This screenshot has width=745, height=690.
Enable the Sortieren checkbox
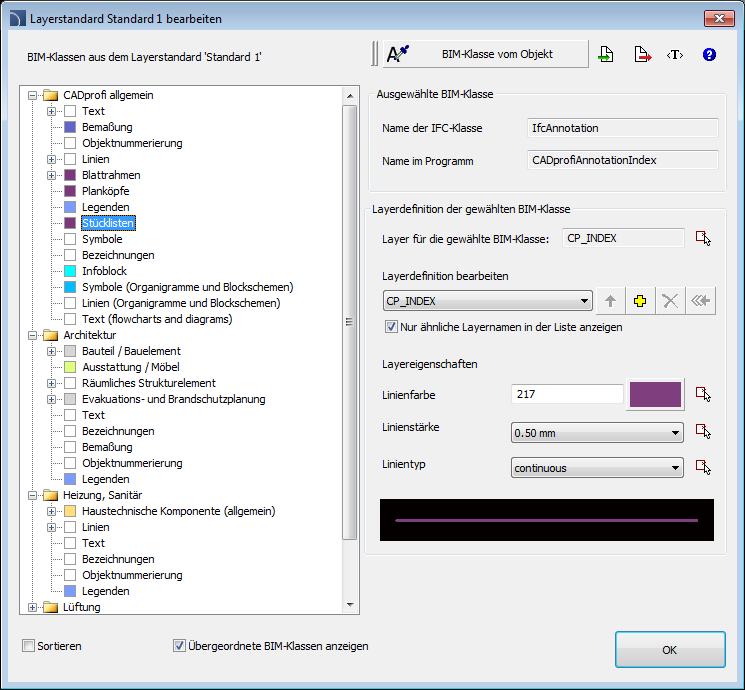(29, 646)
